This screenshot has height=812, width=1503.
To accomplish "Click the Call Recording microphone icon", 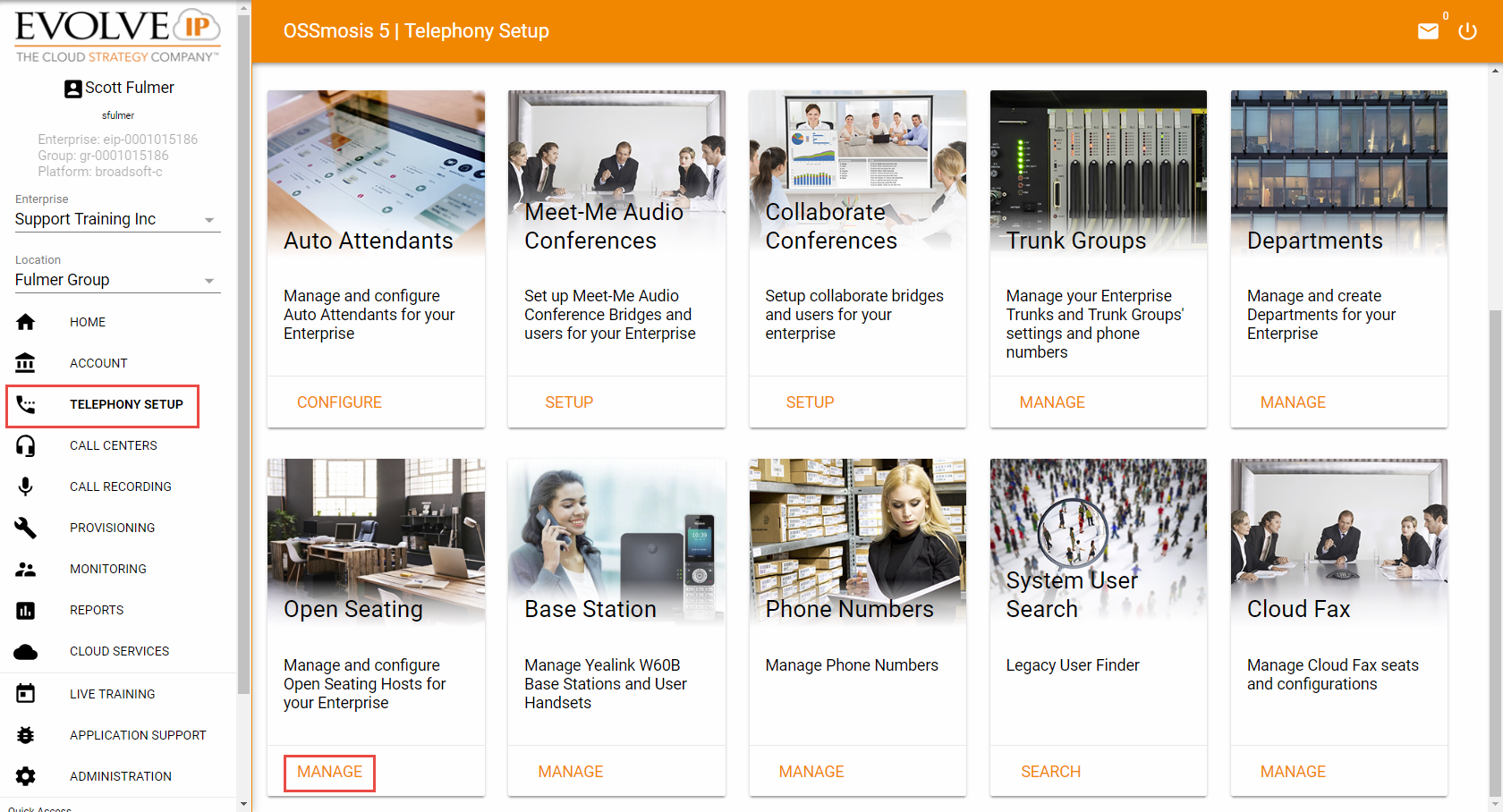I will [26, 486].
